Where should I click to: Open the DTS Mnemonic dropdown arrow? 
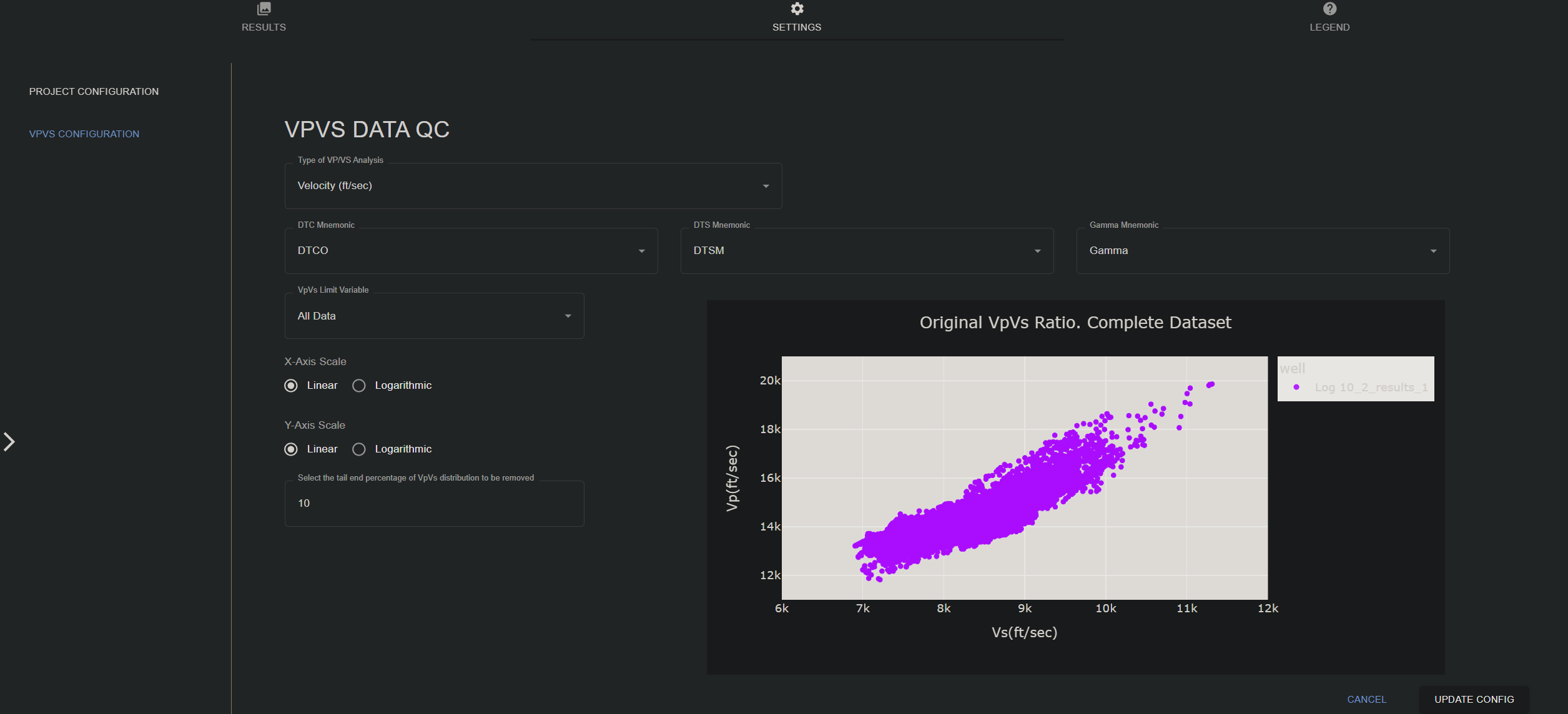pos(1037,251)
